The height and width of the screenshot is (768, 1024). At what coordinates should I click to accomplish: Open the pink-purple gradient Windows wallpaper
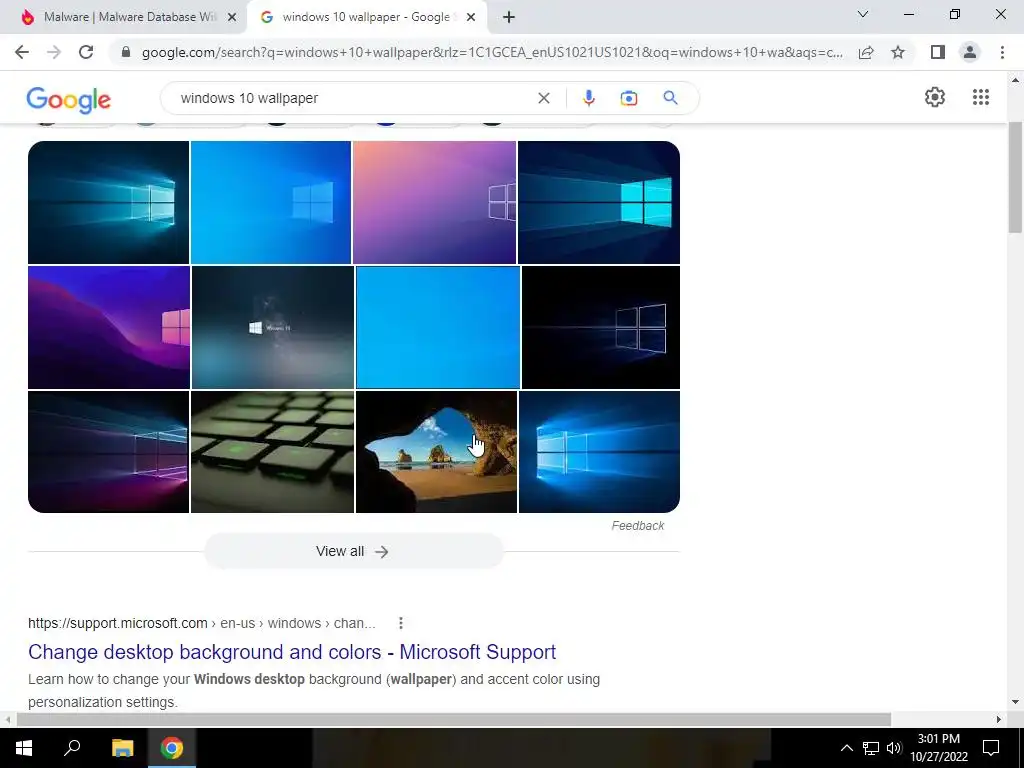tap(434, 202)
